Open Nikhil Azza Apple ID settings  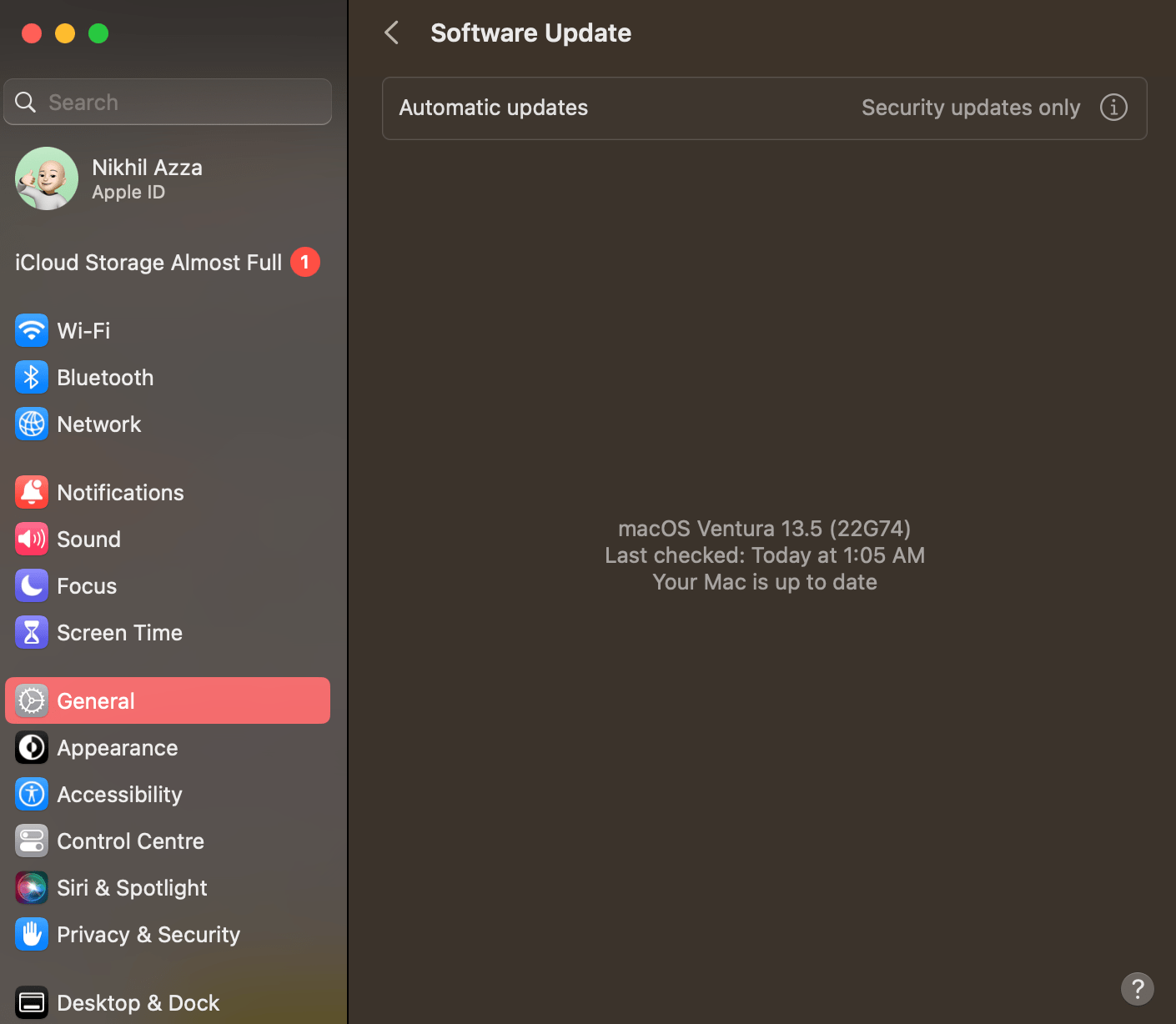tap(168, 178)
